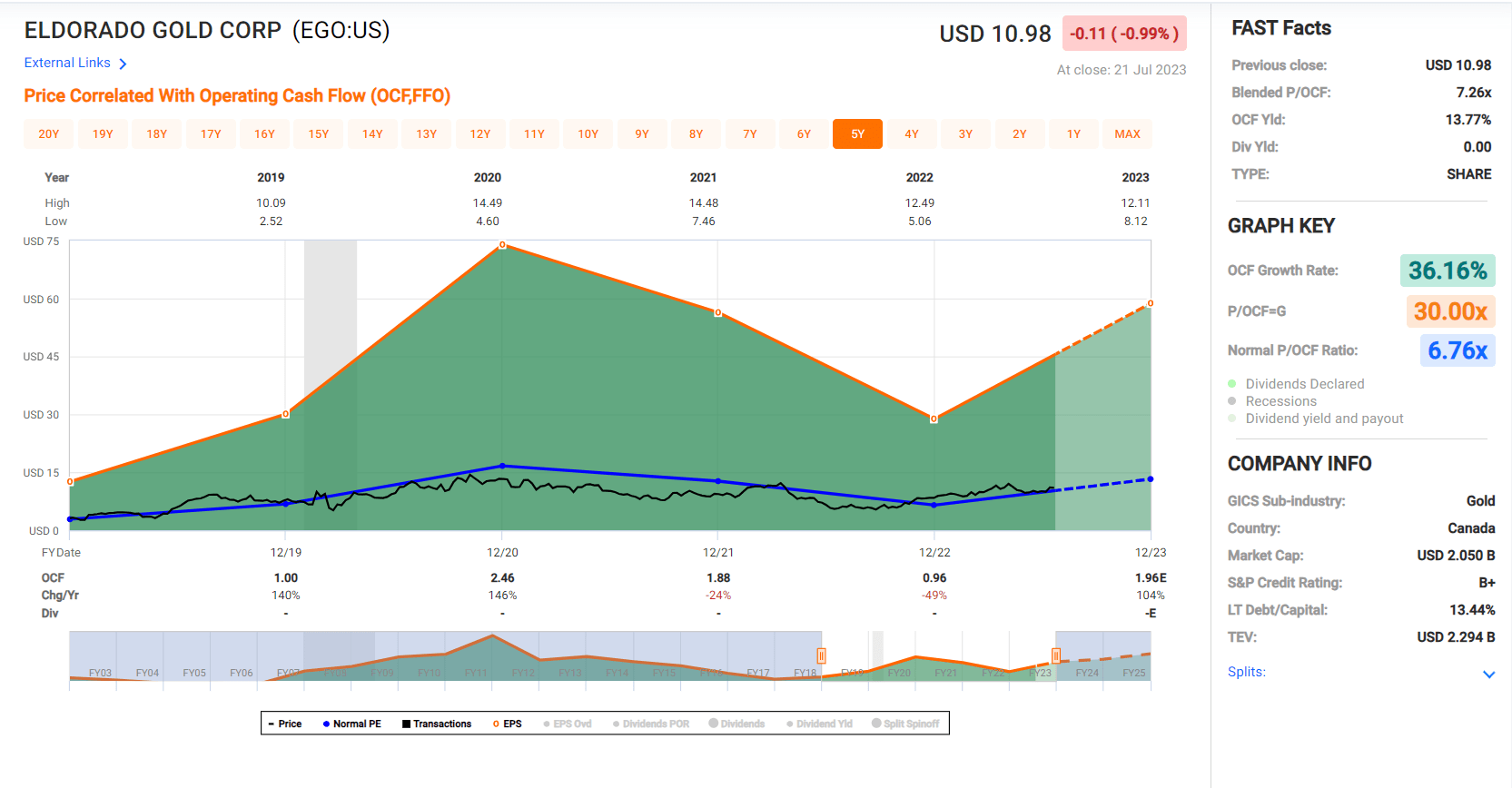Select the 11Y time range tab
The image size is (1512, 788).
(534, 133)
